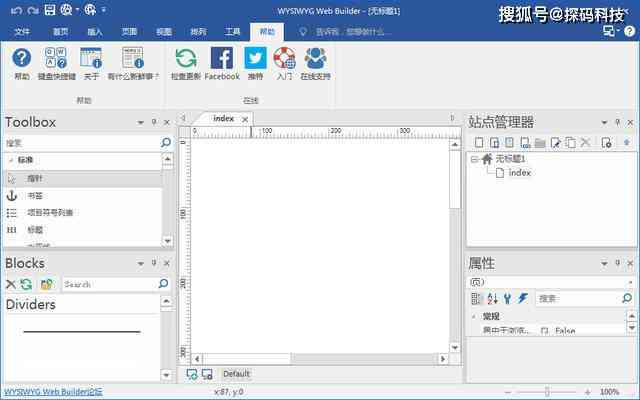Open the 在线支持 online support icon
The height and width of the screenshot is (400, 640).
tap(316, 58)
